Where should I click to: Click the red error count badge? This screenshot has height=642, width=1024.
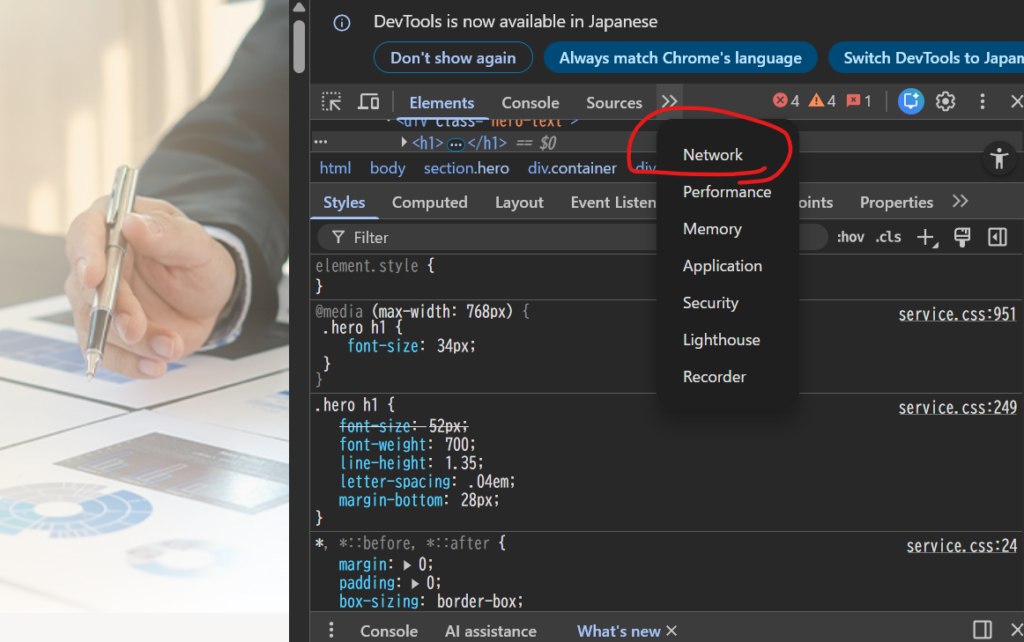(786, 101)
